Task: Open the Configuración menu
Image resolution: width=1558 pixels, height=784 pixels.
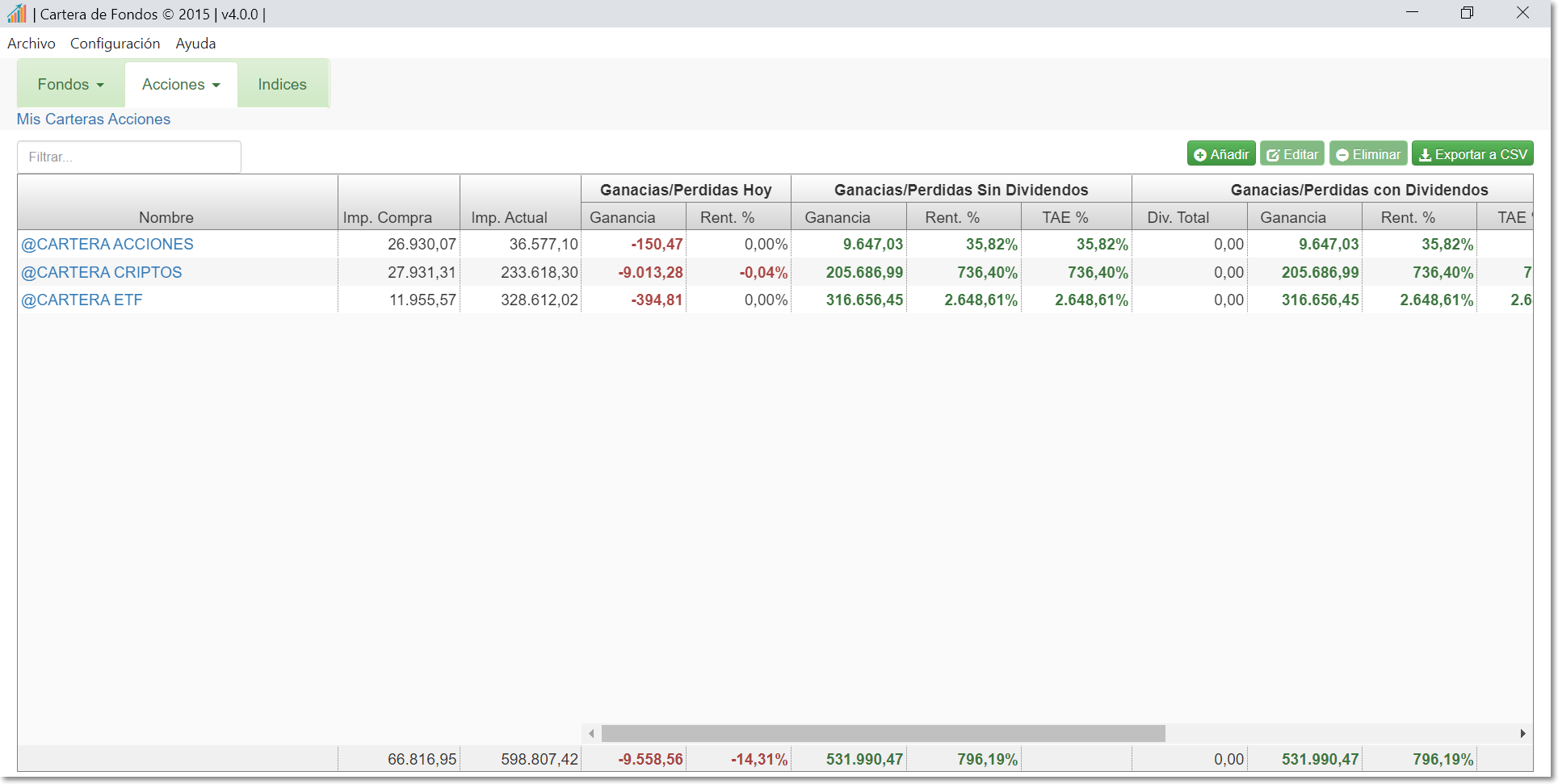Action: [115, 44]
